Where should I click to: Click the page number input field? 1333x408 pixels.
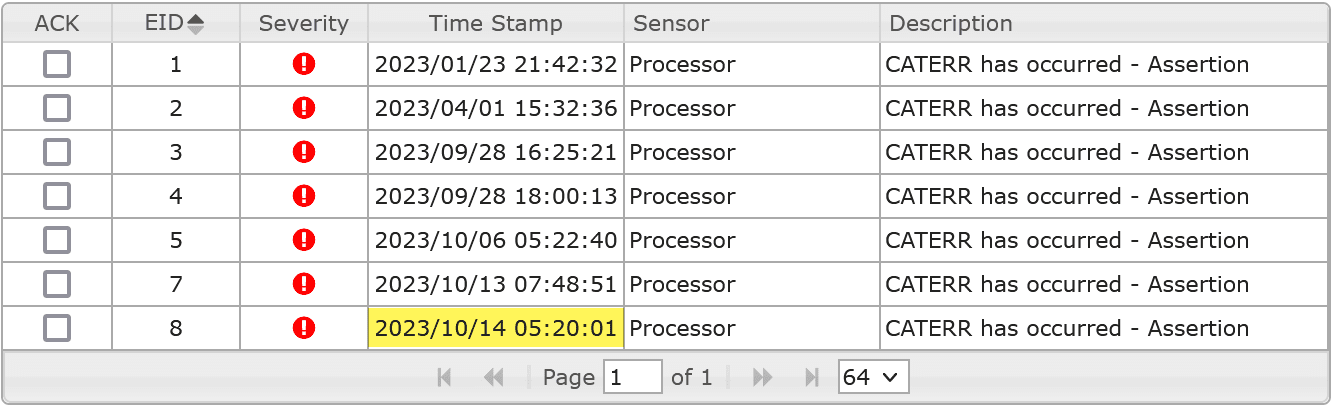click(633, 377)
